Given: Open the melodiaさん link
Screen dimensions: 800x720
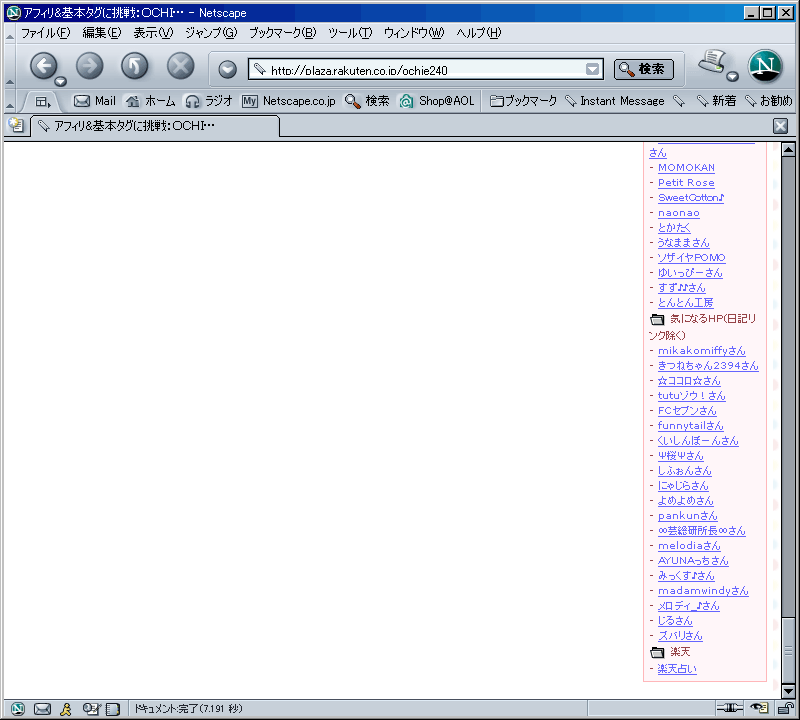Looking at the screenshot, I should [x=689, y=545].
